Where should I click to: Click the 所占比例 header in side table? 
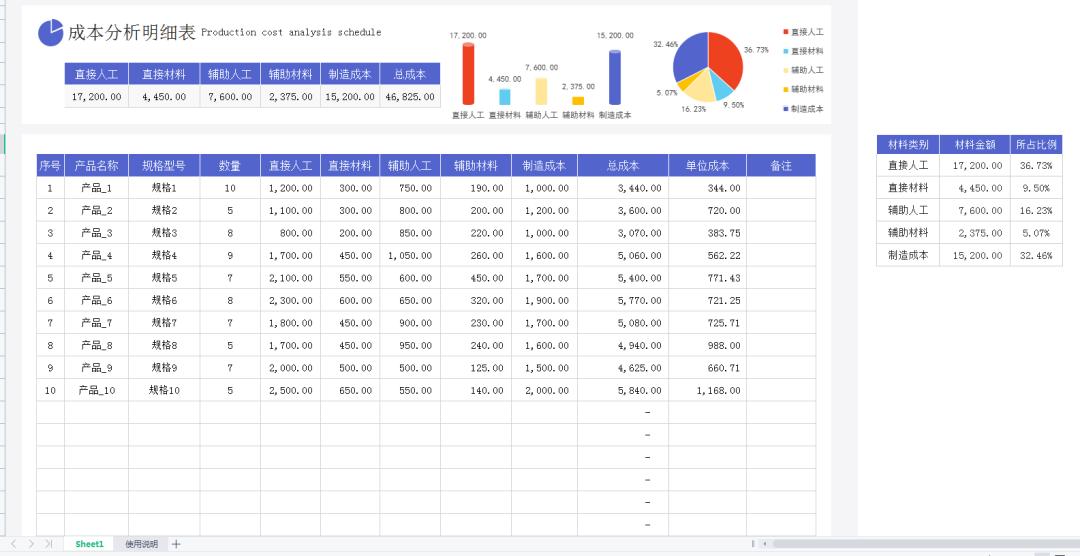[1034, 145]
